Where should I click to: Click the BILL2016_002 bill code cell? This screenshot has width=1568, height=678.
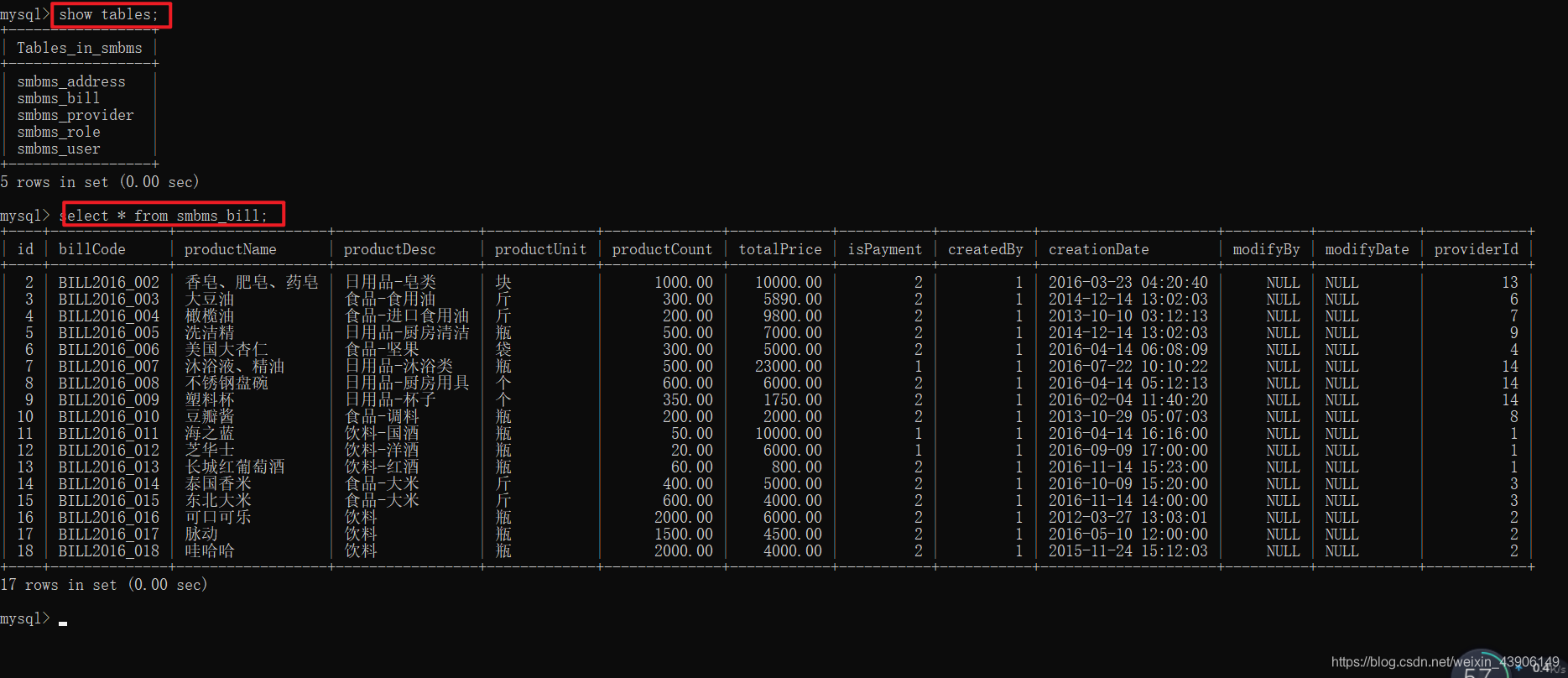point(109,283)
